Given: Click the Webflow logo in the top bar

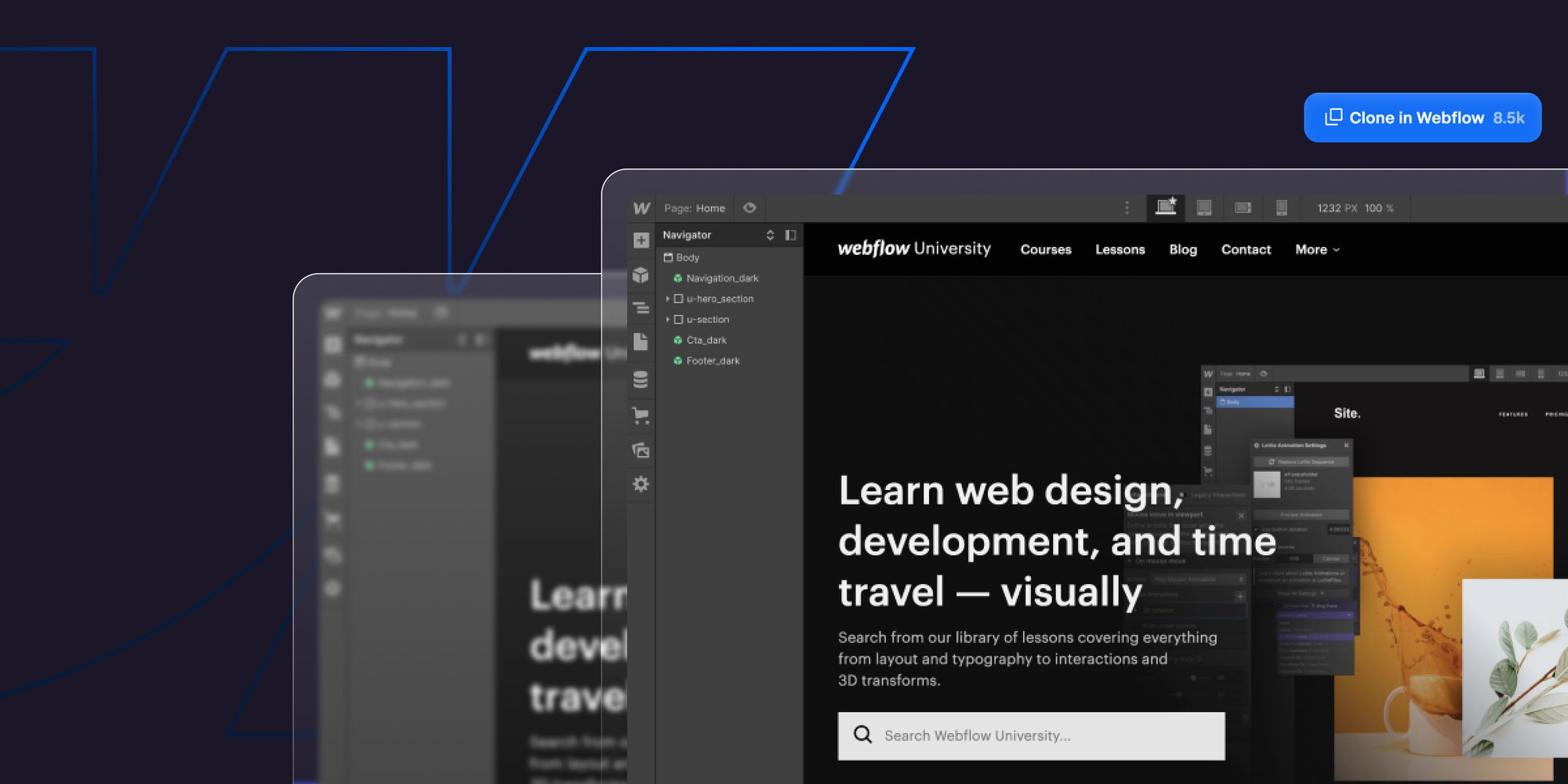Looking at the screenshot, I should [x=643, y=208].
